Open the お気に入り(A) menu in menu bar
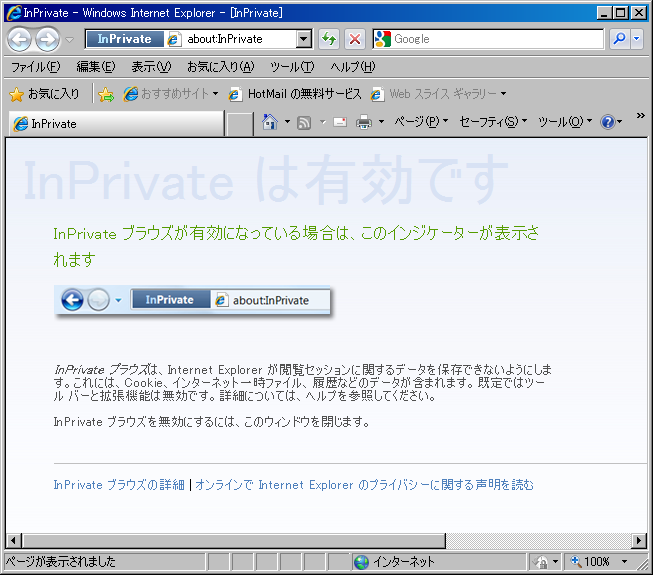The image size is (653, 575). [x=220, y=67]
